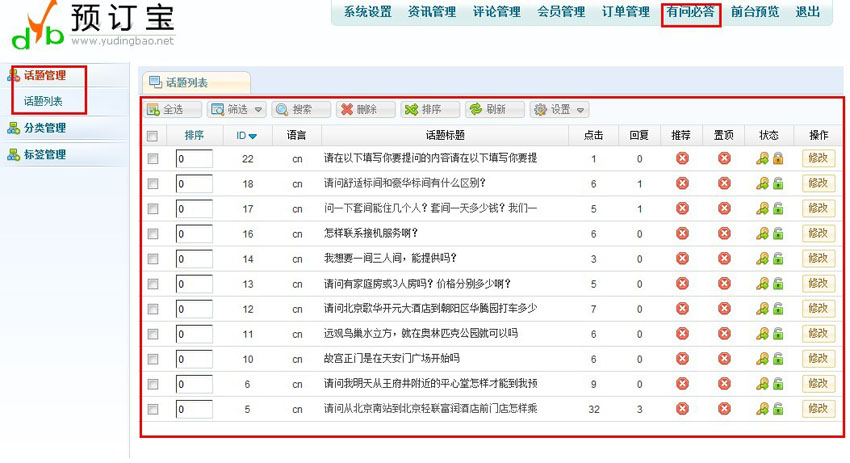Click the 全选 select-all toolbar button
The image size is (850, 463).
[173, 110]
